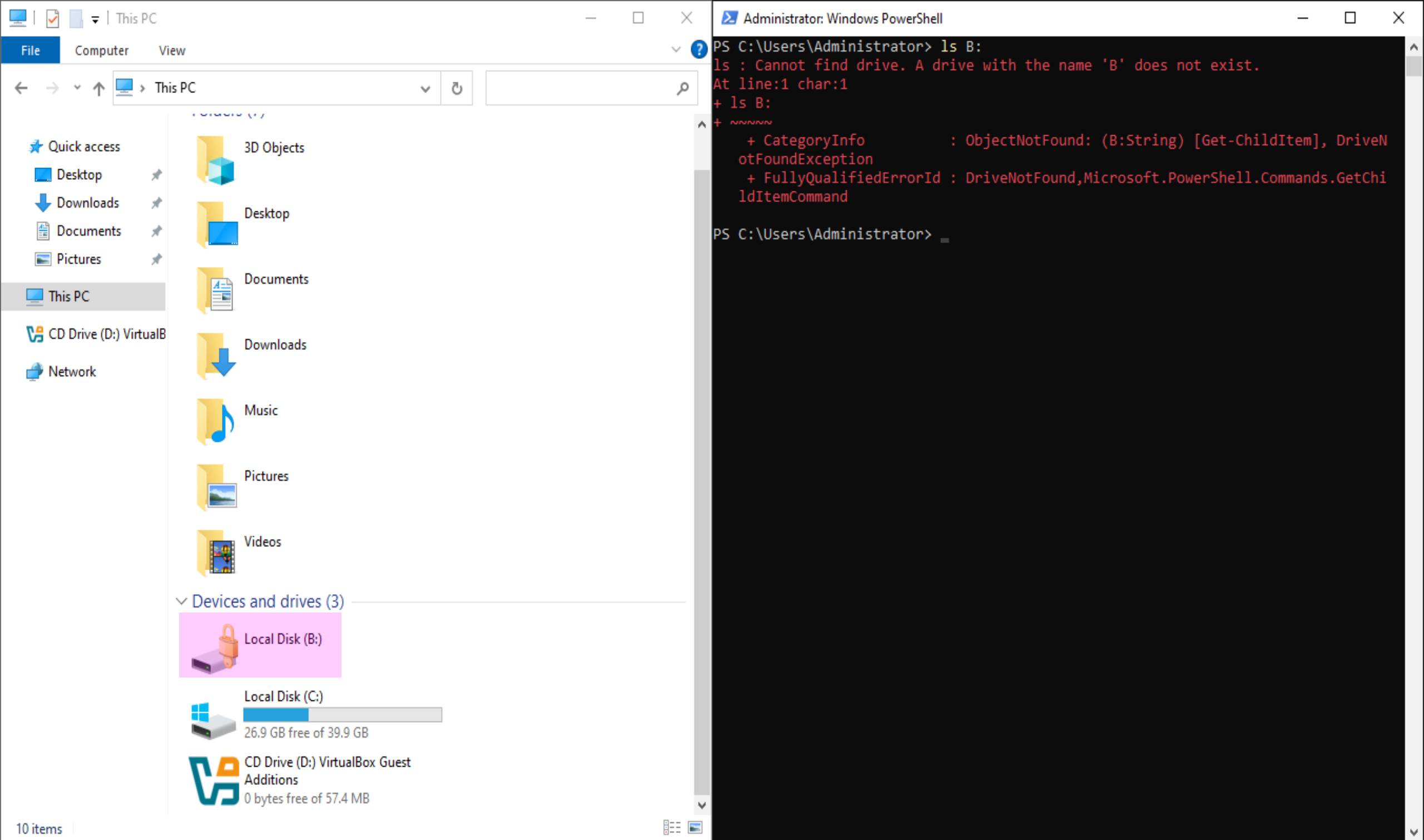1424x840 pixels.
Task: Click PowerShell scrollbar down arrow
Action: point(1414,832)
